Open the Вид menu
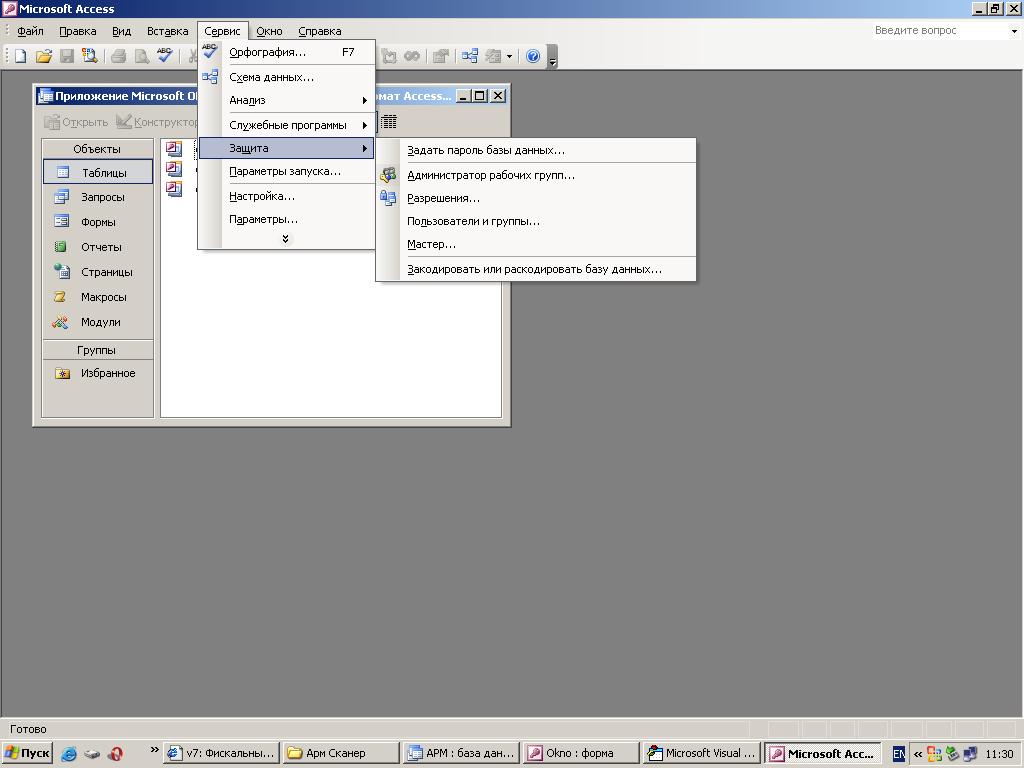 (121, 31)
